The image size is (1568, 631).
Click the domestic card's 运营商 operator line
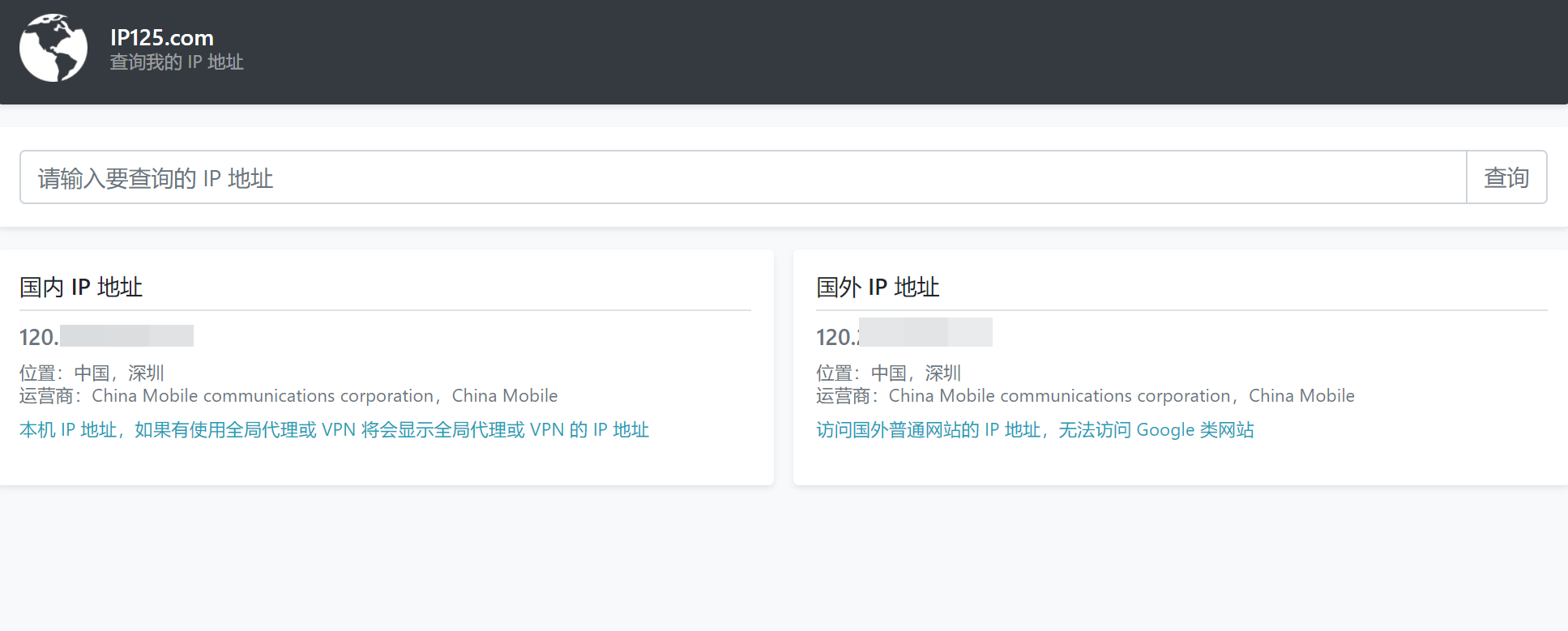pos(288,396)
